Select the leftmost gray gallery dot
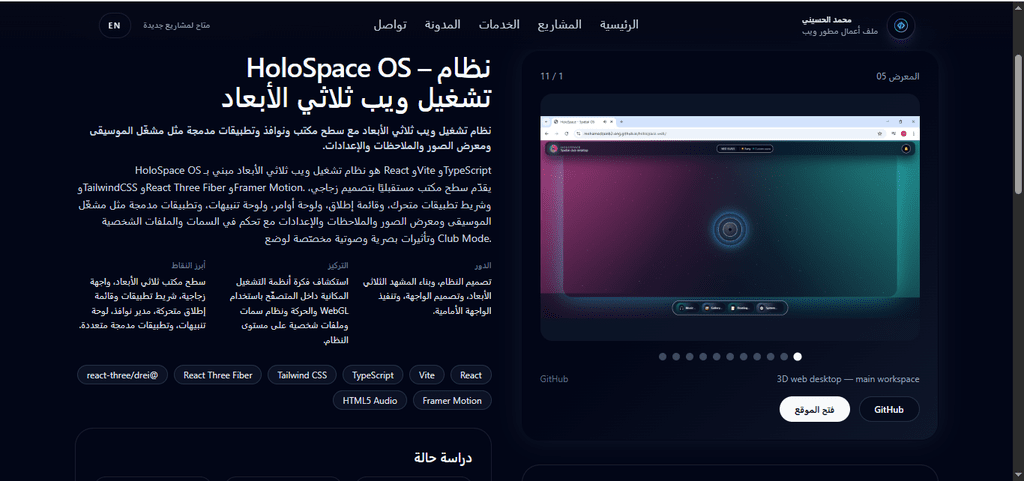 [x=662, y=356]
